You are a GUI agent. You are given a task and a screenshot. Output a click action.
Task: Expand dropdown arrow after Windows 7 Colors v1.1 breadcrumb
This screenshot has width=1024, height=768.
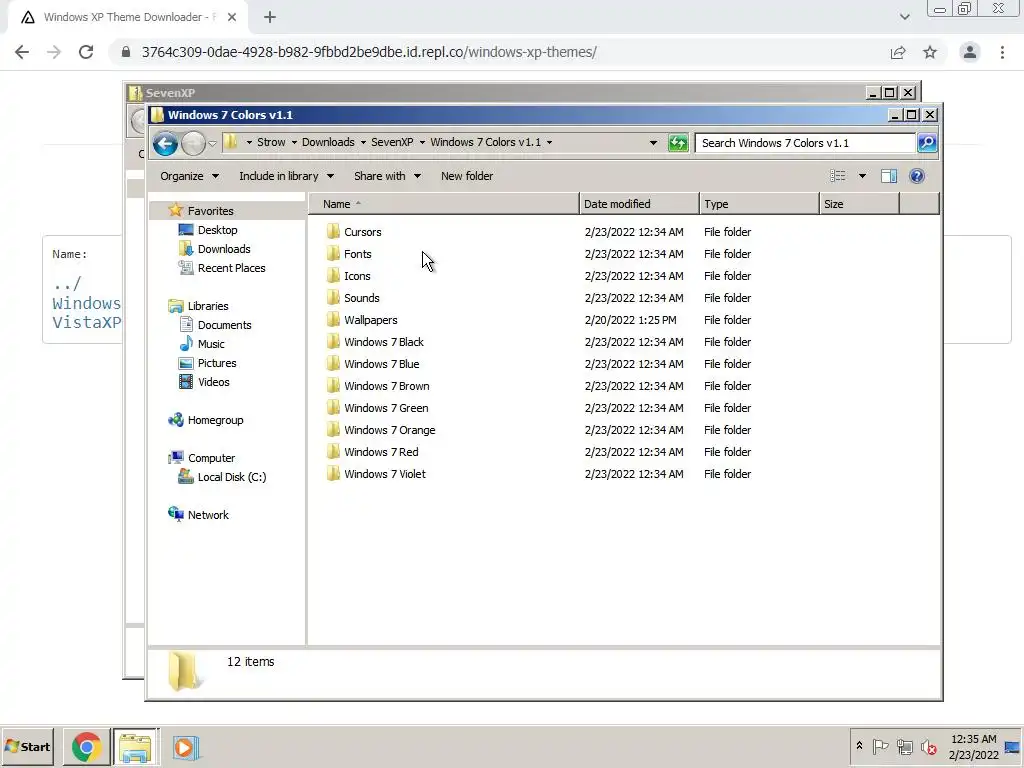549,142
